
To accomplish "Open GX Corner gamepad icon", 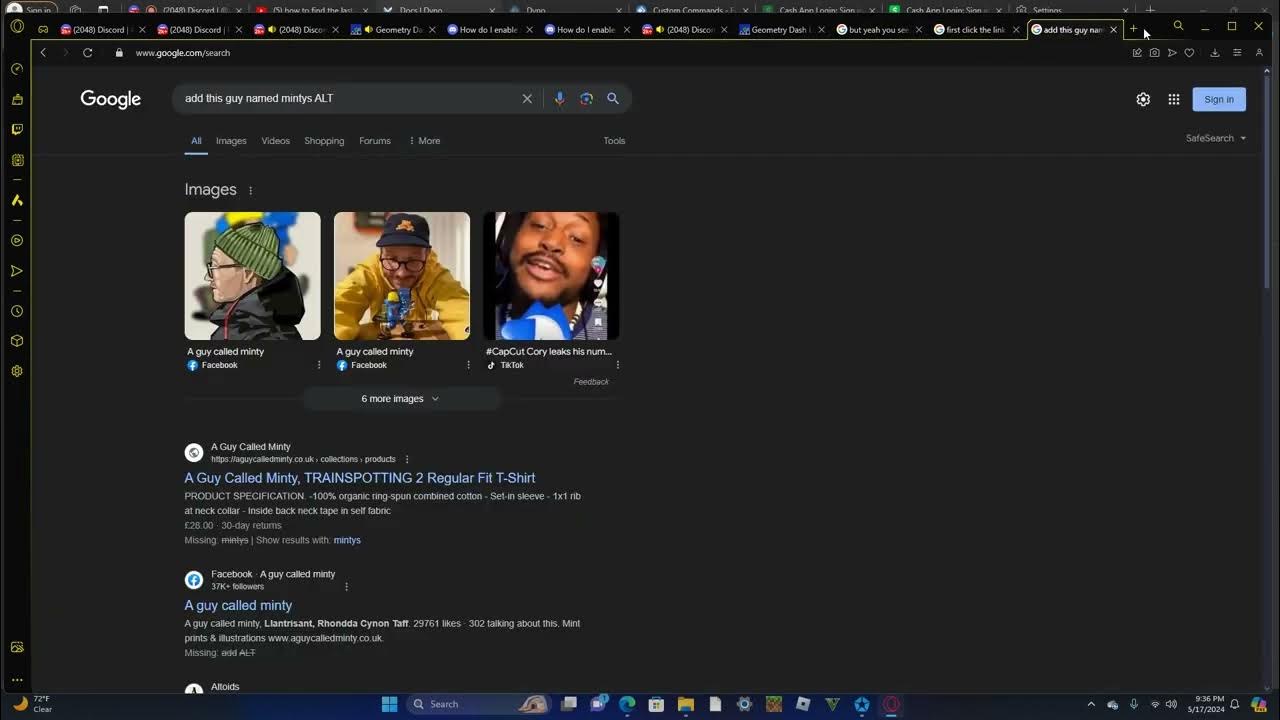I will coord(43,29).
